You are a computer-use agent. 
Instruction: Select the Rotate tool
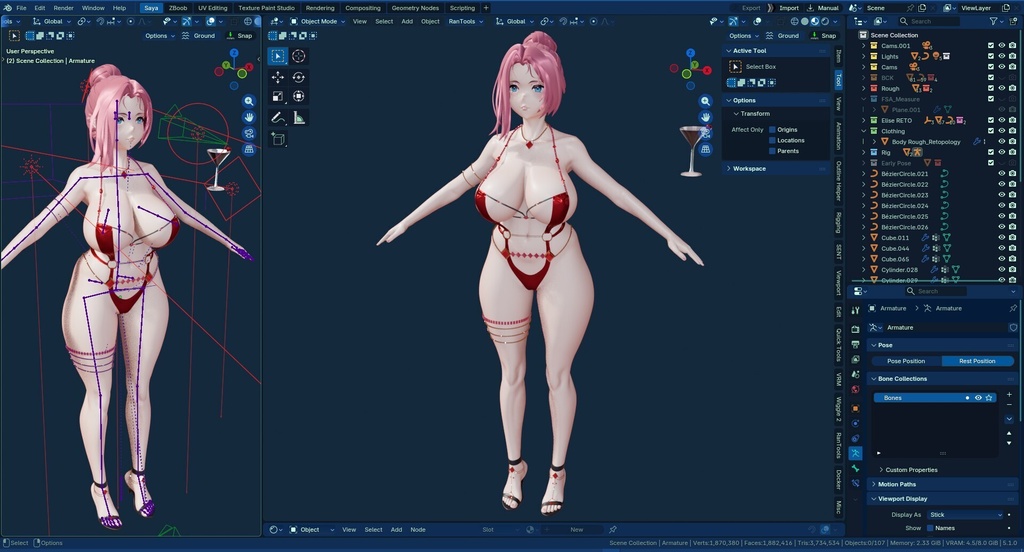pos(298,77)
